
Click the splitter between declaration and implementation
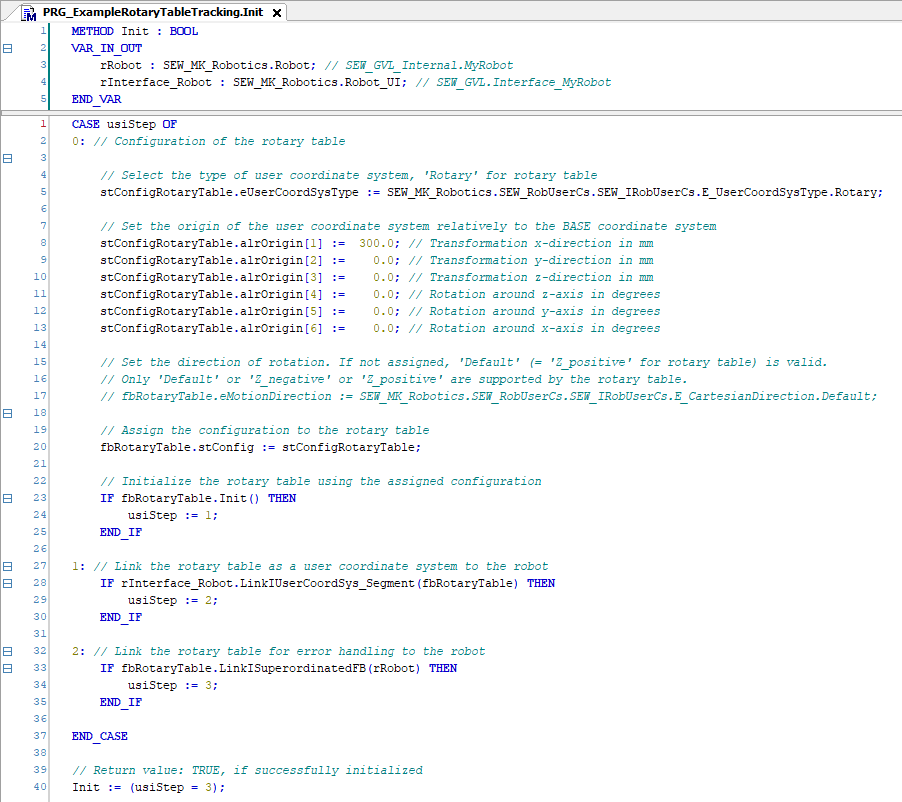tap(450, 111)
